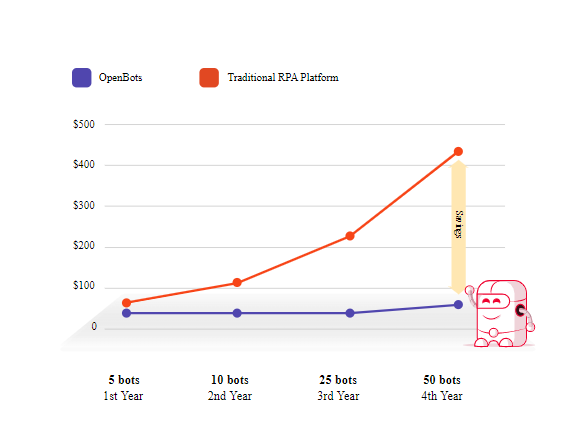Select Traditional RPA point for 2nd Year
The image size is (578, 447).
pyautogui.click(x=237, y=282)
